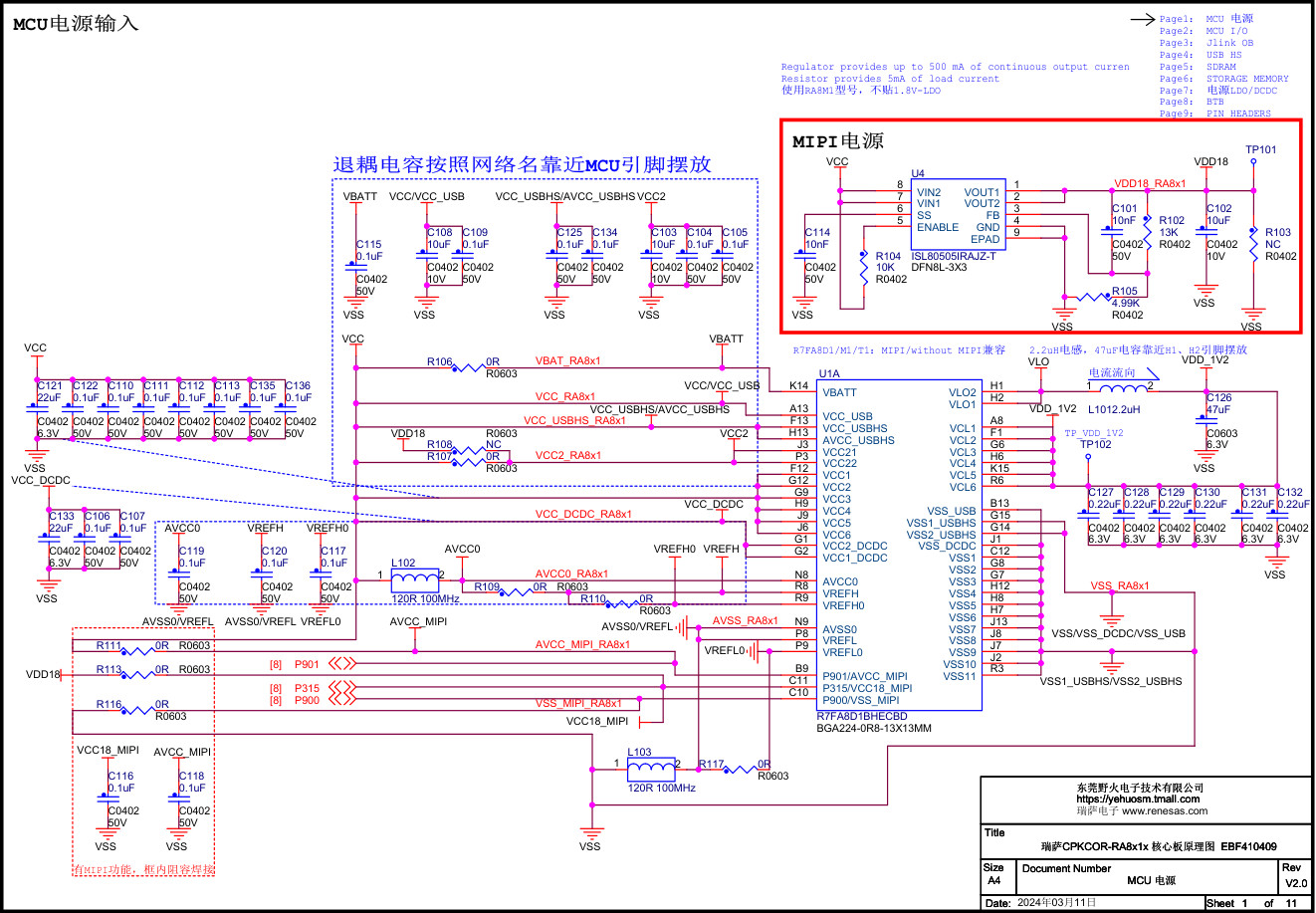Select the R117 0R resistor symbol
Viewport: 1316px width, 913px height.
pyautogui.click(x=740, y=769)
